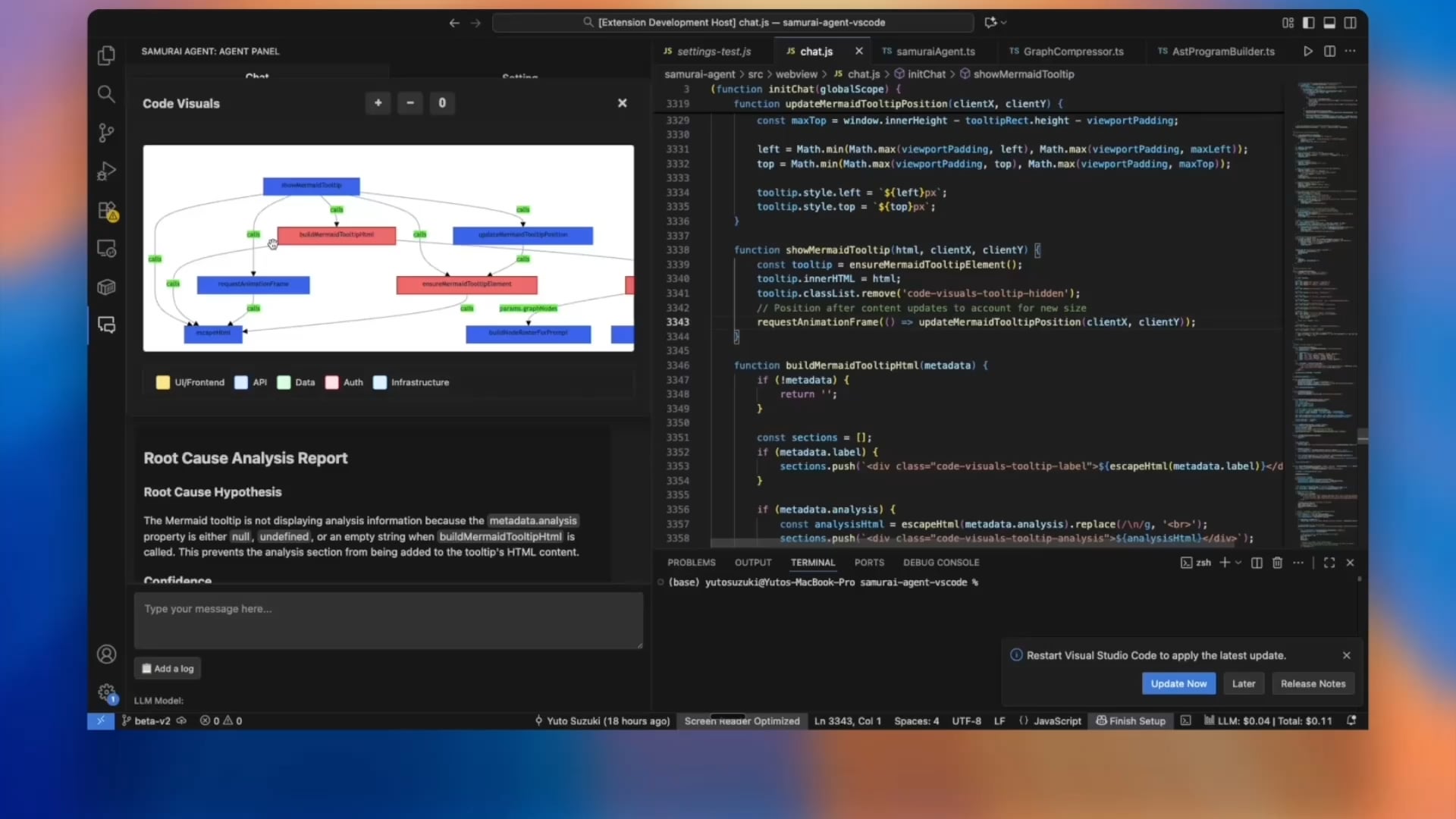Open the Search view

[106, 94]
